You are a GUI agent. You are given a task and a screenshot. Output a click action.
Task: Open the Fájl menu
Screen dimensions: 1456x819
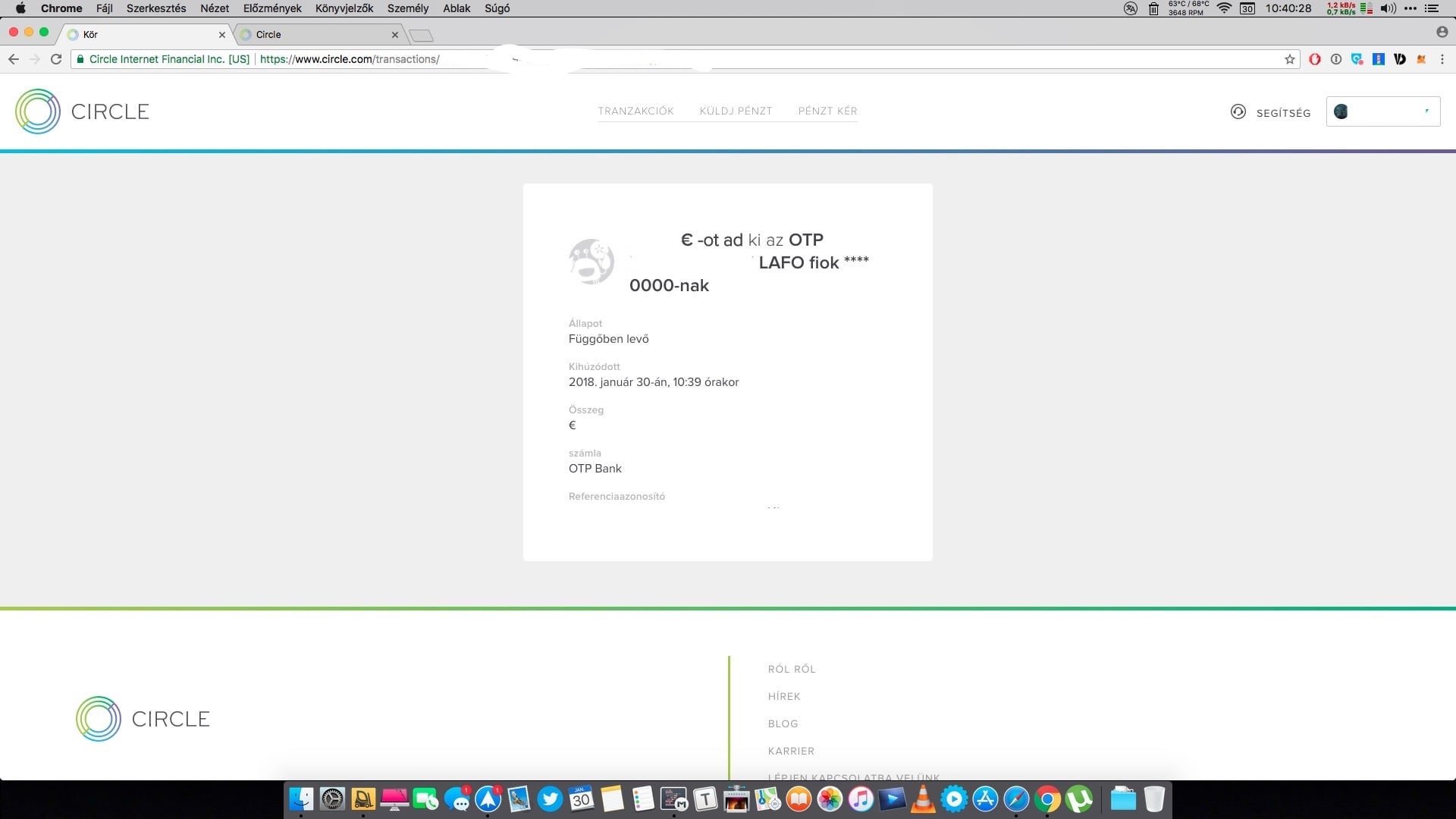pos(104,8)
